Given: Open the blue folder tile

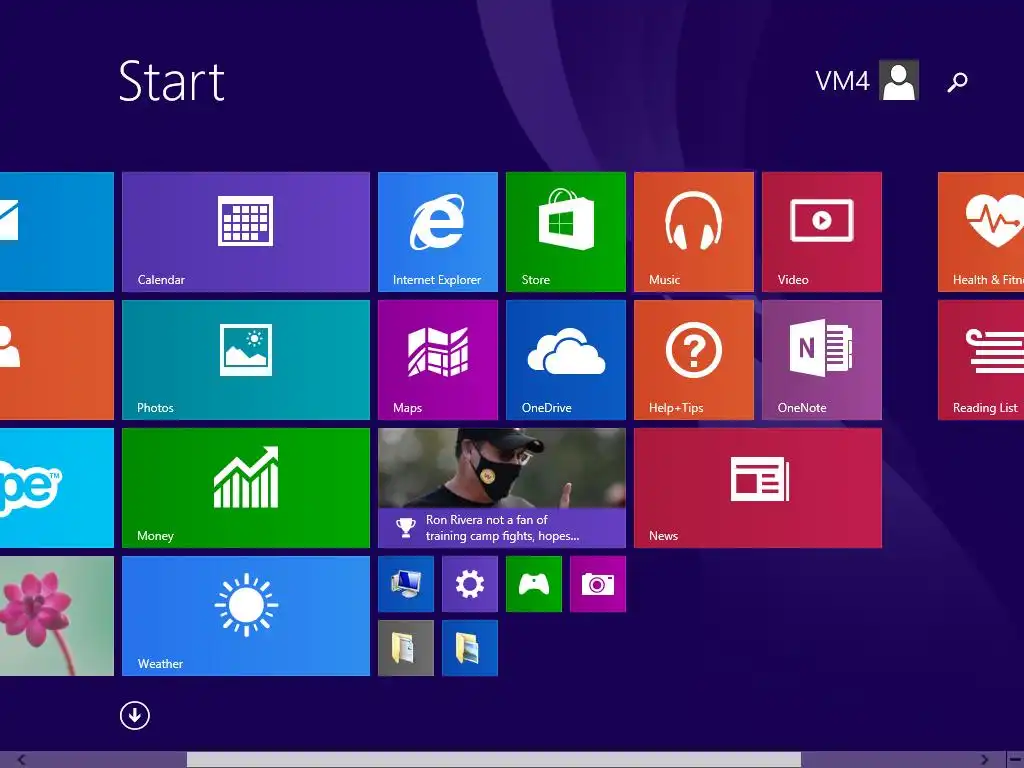Looking at the screenshot, I should tap(470, 648).
